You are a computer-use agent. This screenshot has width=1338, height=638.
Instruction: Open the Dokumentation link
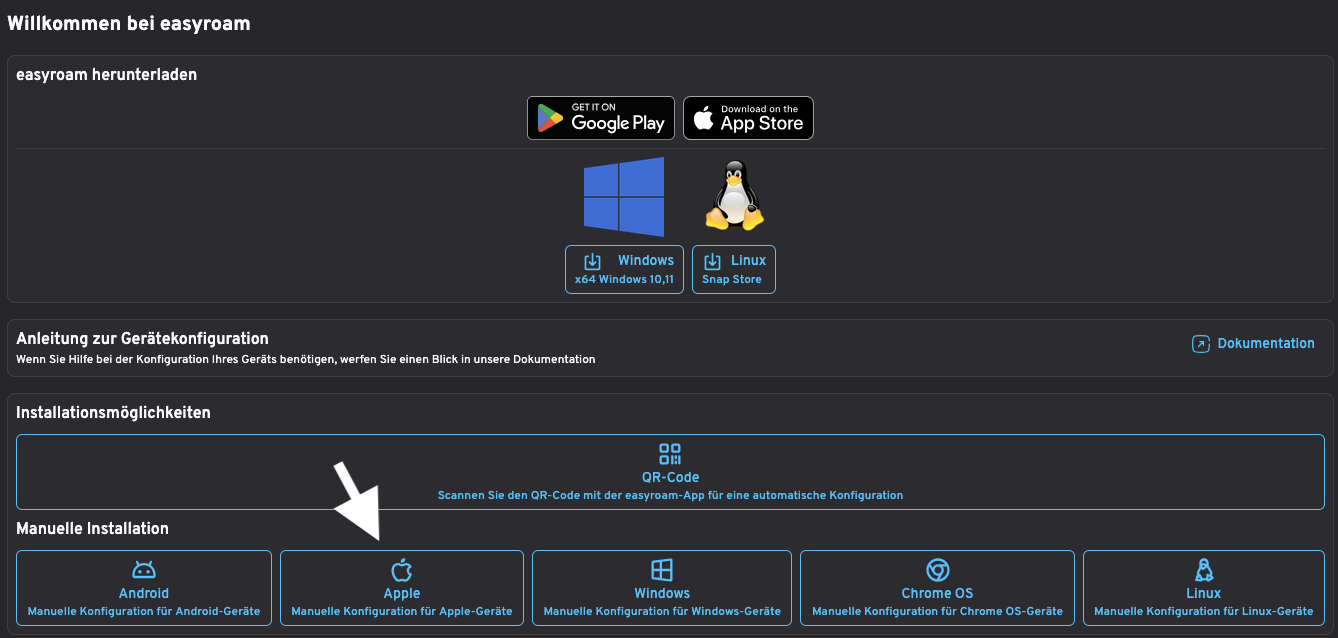(1265, 343)
